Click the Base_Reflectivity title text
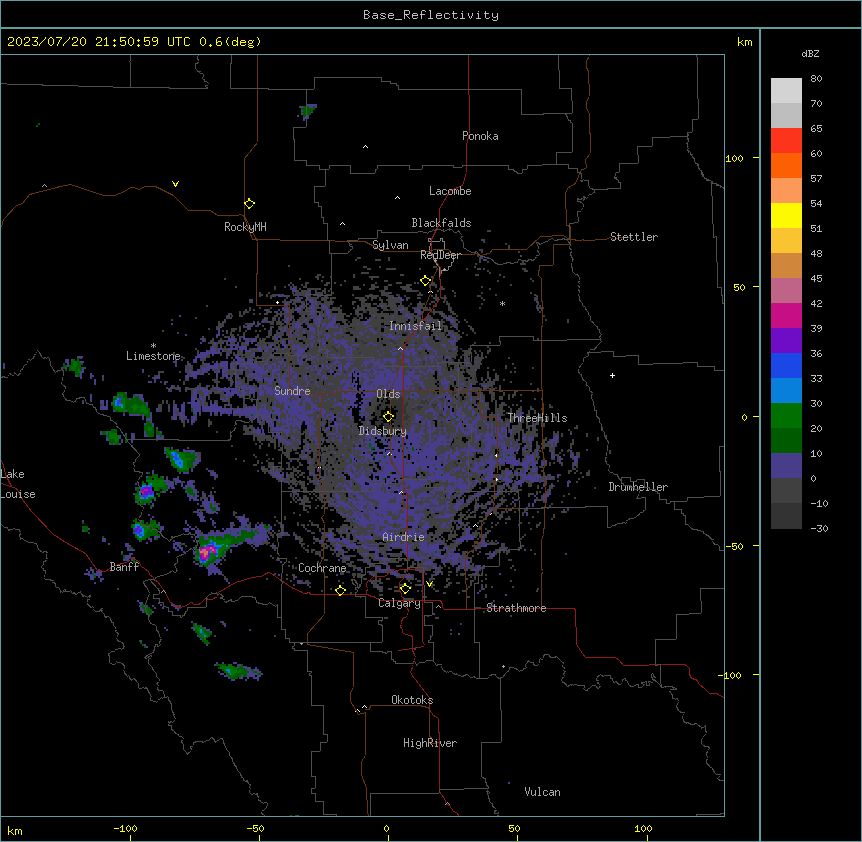Viewport: 862px width, 842px height. tap(431, 15)
